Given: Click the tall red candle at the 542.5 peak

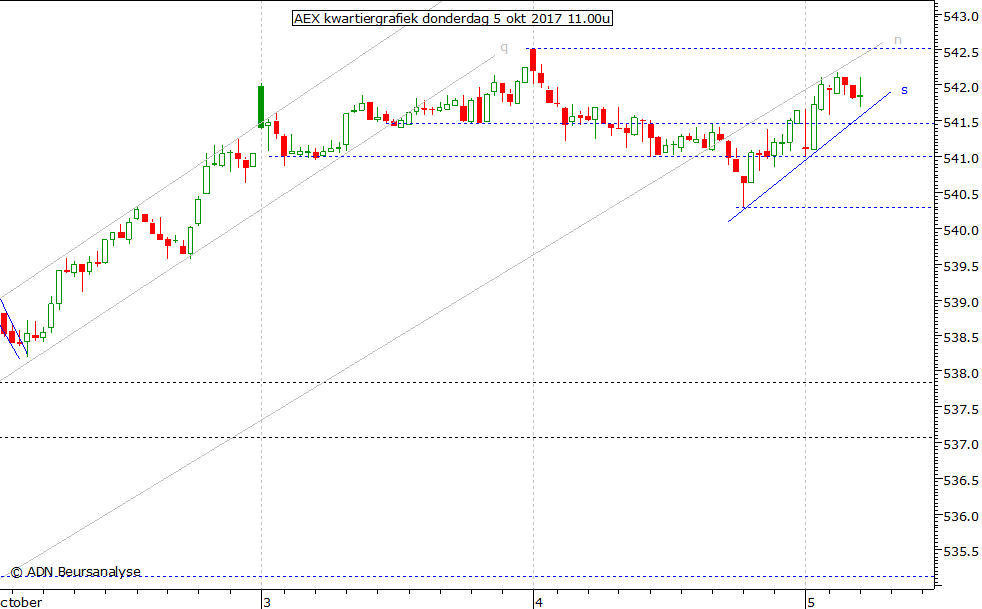Looking at the screenshot, I should [x=533, y=60].
